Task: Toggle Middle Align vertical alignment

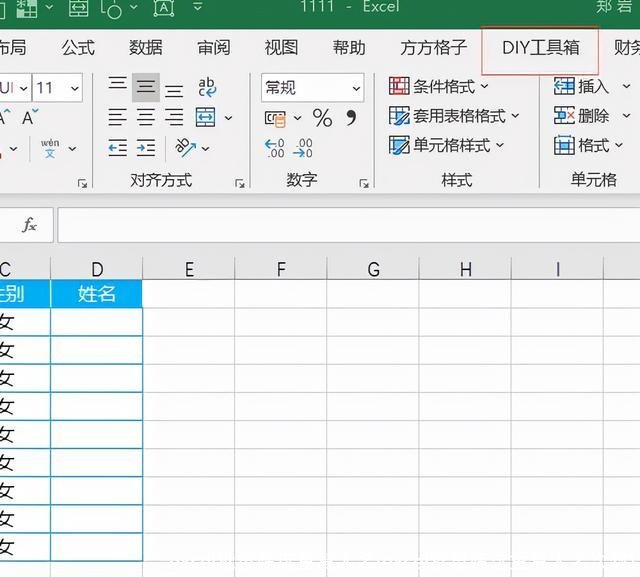Action: click(146, 88)
